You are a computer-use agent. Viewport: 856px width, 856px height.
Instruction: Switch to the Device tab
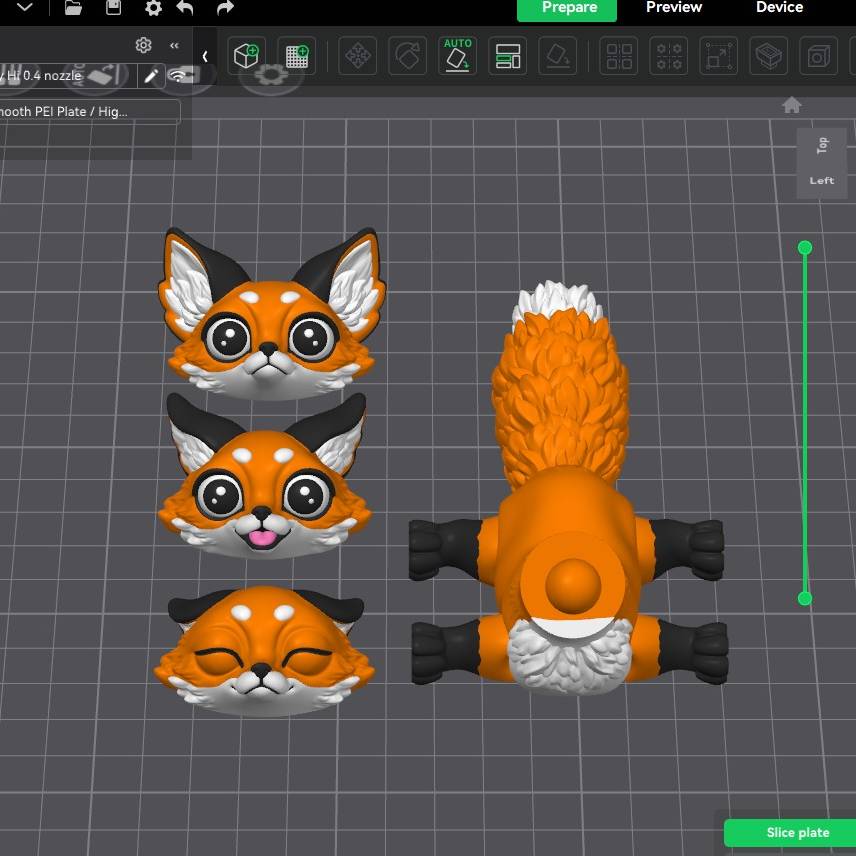[779, 8]
